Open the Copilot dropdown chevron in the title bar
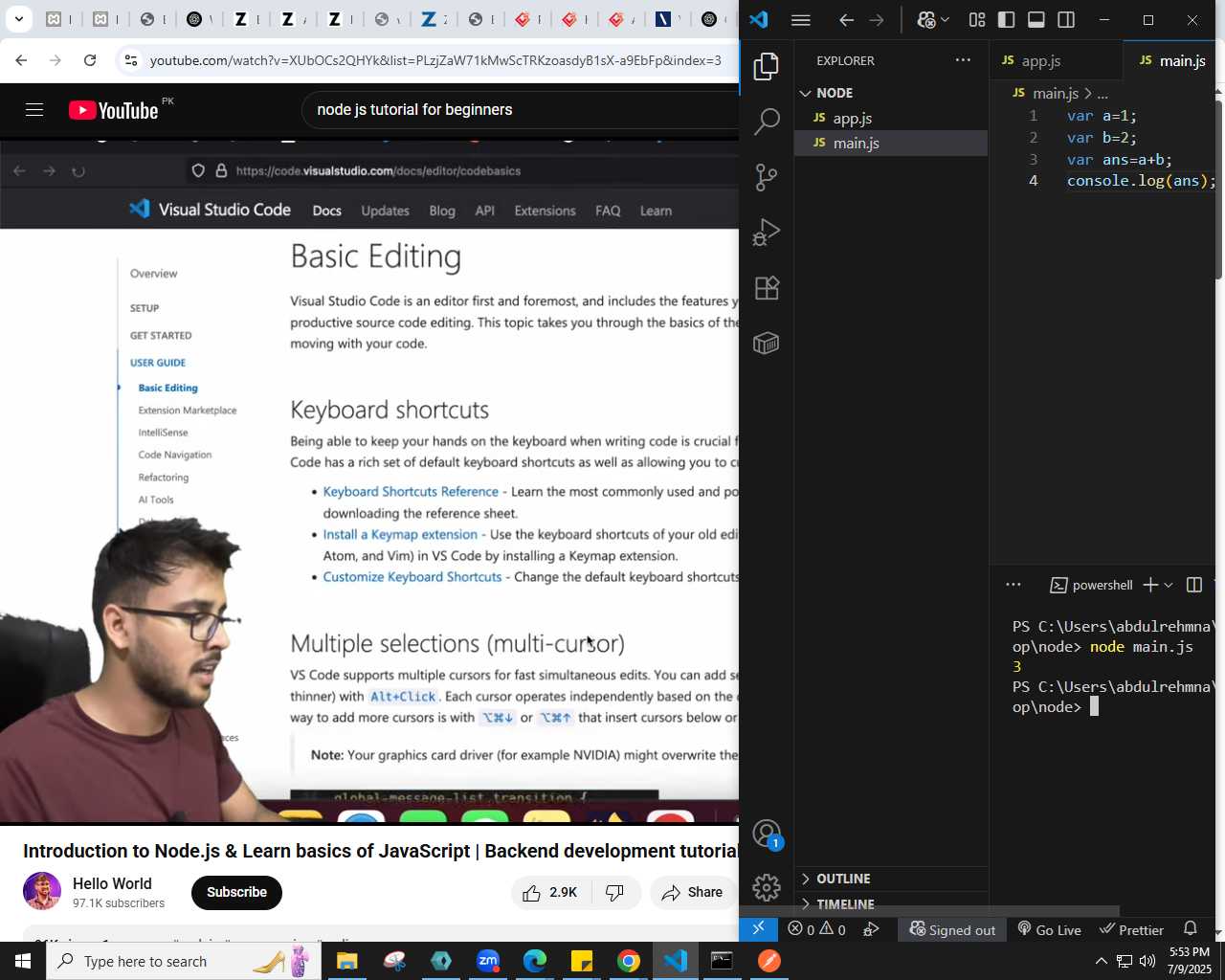The width and height of the screenshot is (1225, 980). [x=946, y=20]
